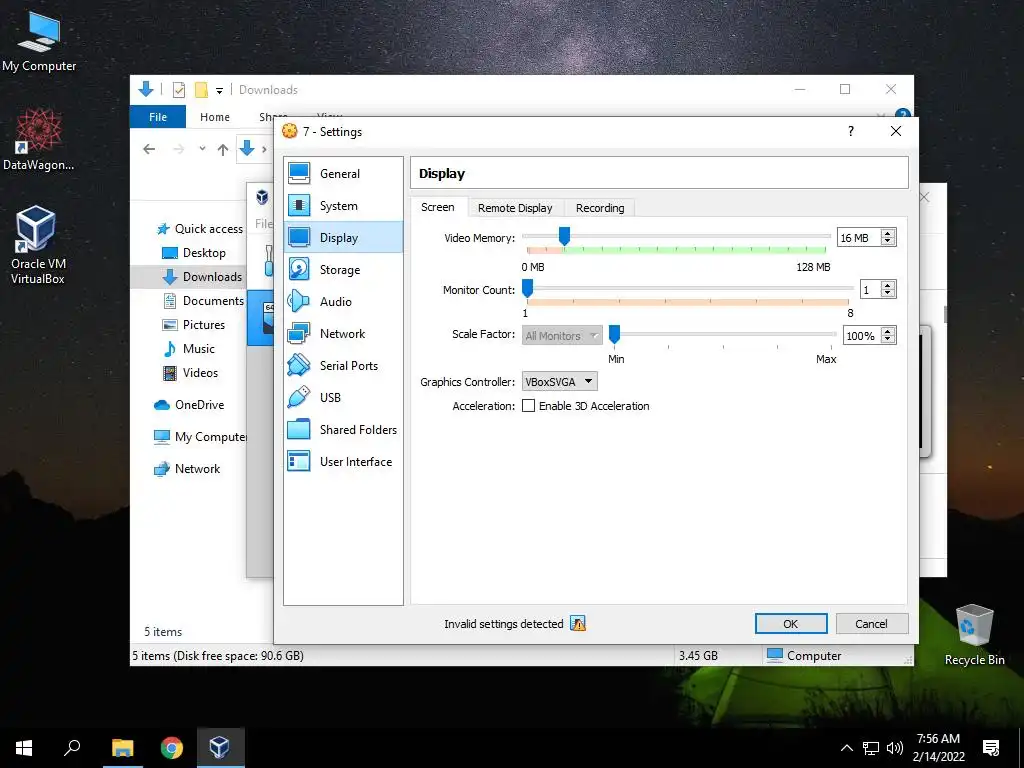Select Oracle VM VirtualBox desktop shortcut
The height and width of the screenshot is (768, 1024).
38,245
